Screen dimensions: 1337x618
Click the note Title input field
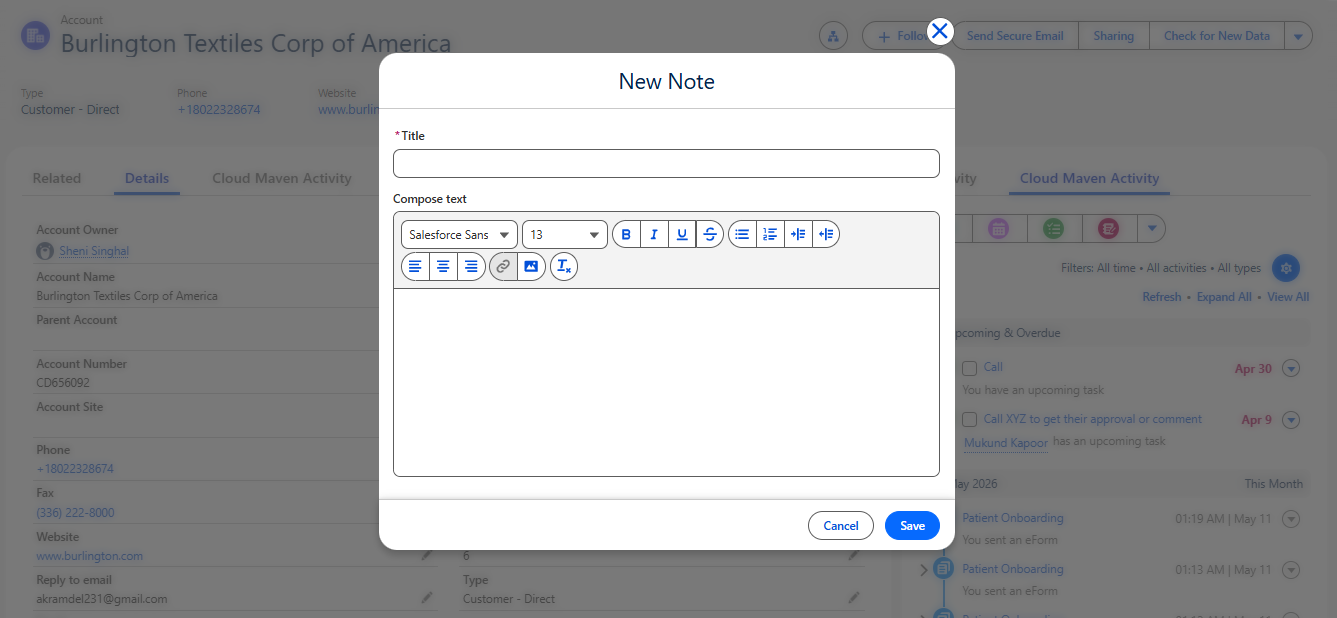pos(666,163)
